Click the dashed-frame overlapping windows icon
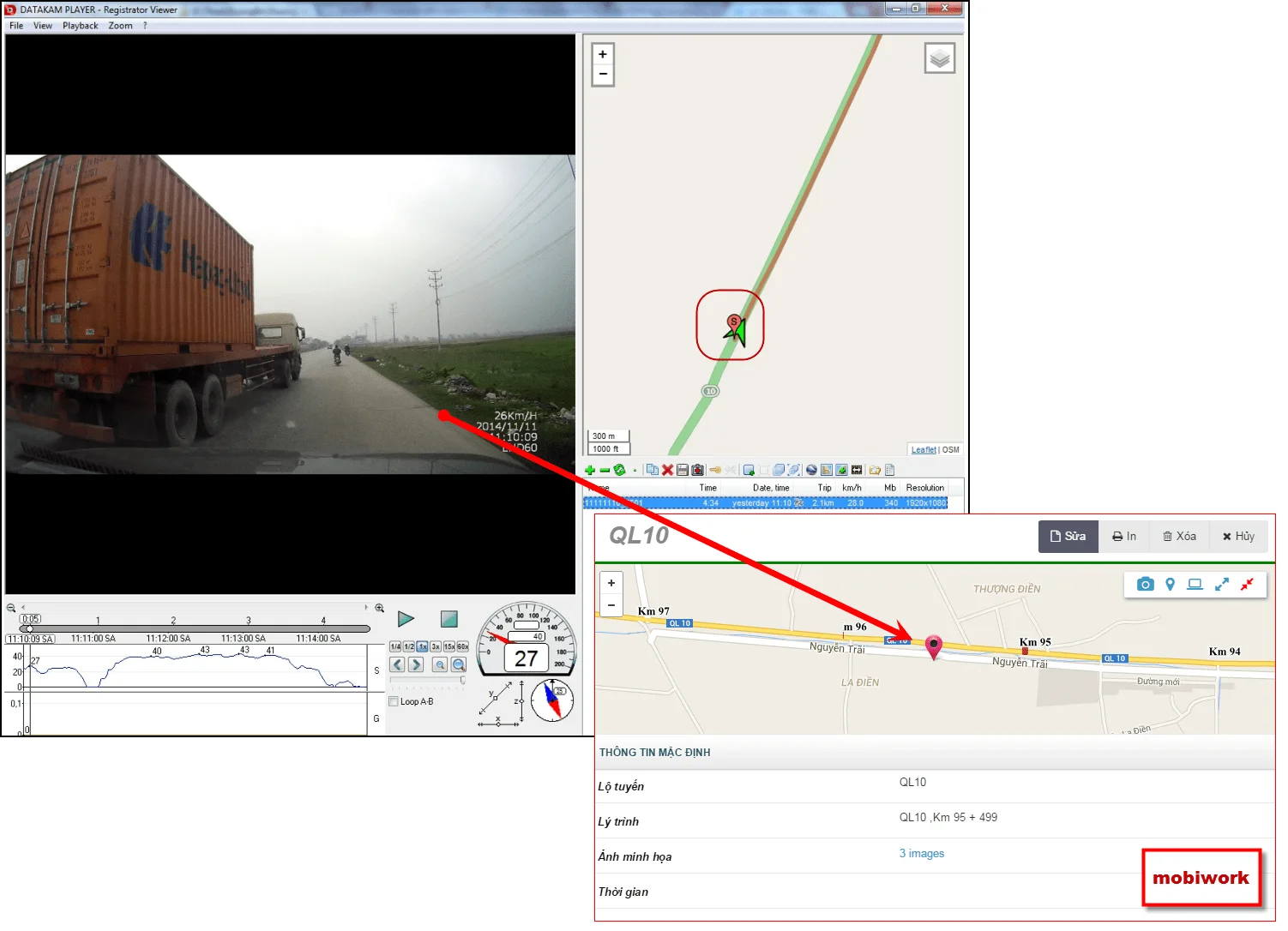Viewport: 1288px width, 931px height. tap(794, 470)
